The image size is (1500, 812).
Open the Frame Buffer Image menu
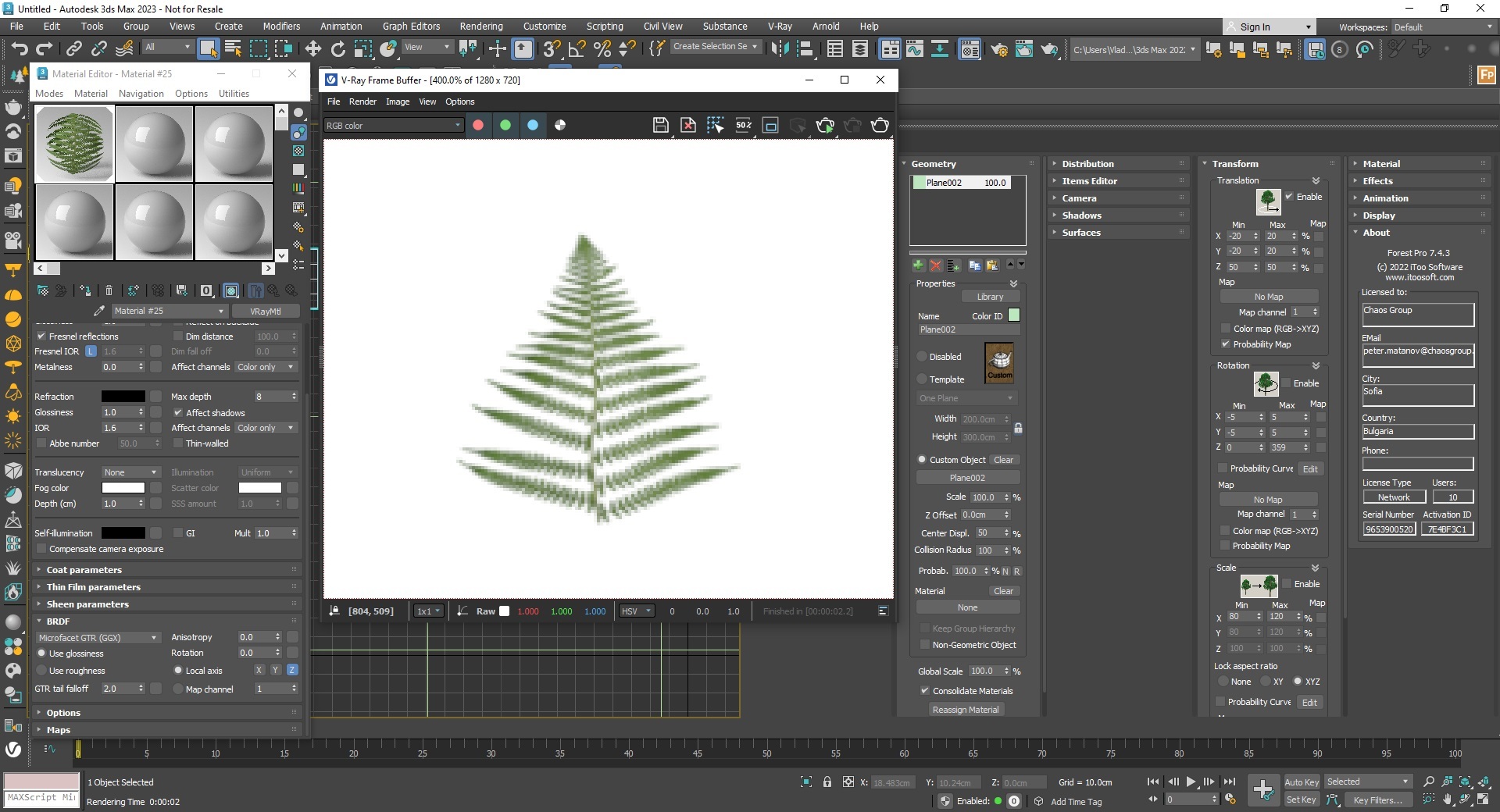tap(397, 101)
